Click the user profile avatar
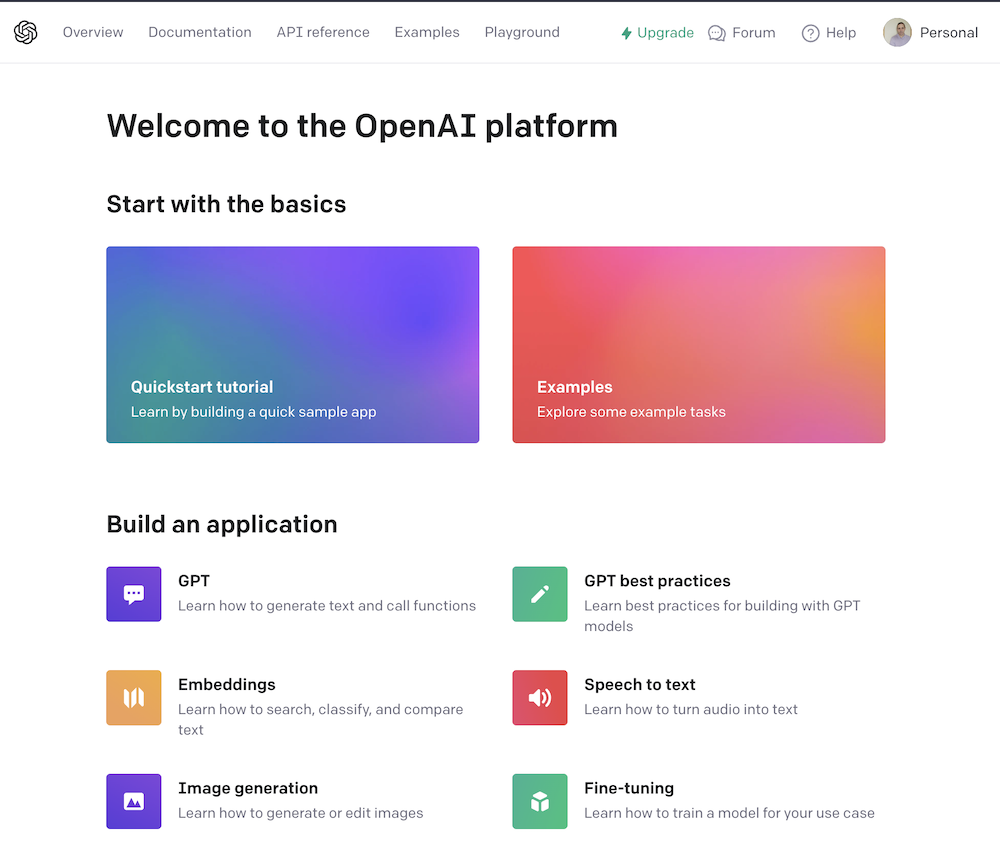The image size is (1000, 864). pos(897,33)
